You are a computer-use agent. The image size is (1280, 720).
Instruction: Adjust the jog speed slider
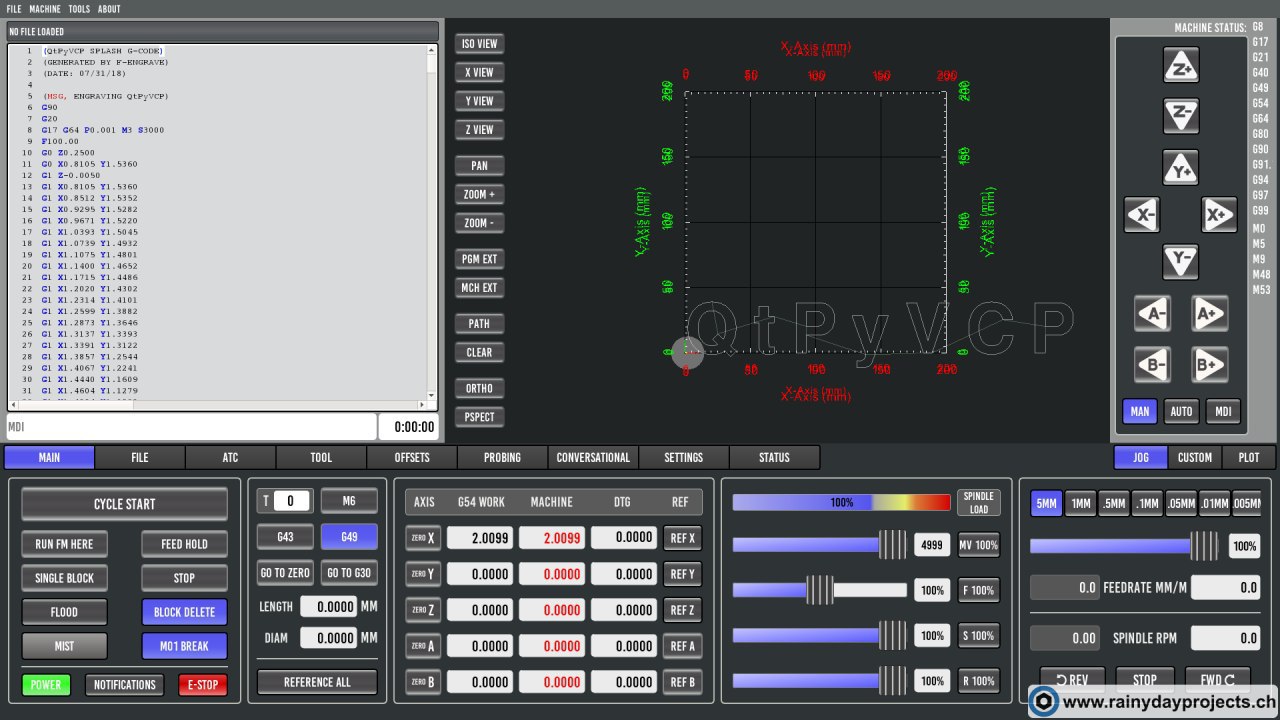coord(1125,546)
